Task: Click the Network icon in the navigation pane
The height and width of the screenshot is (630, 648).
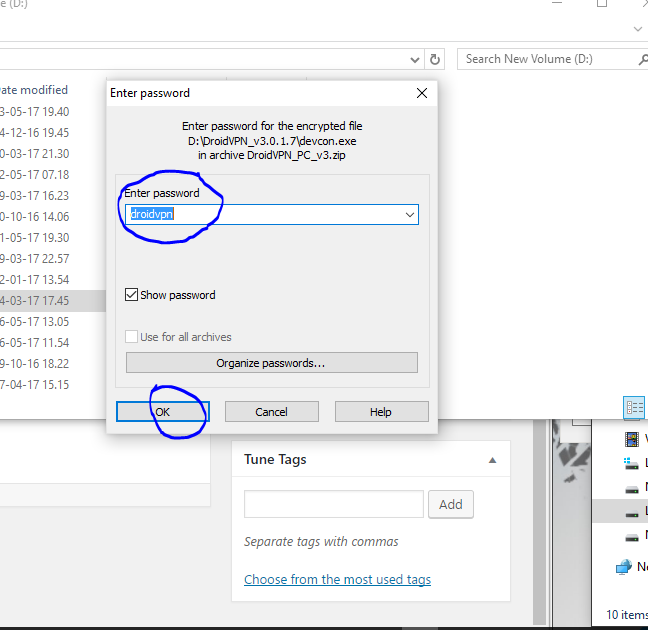Action: coord(624,567)
